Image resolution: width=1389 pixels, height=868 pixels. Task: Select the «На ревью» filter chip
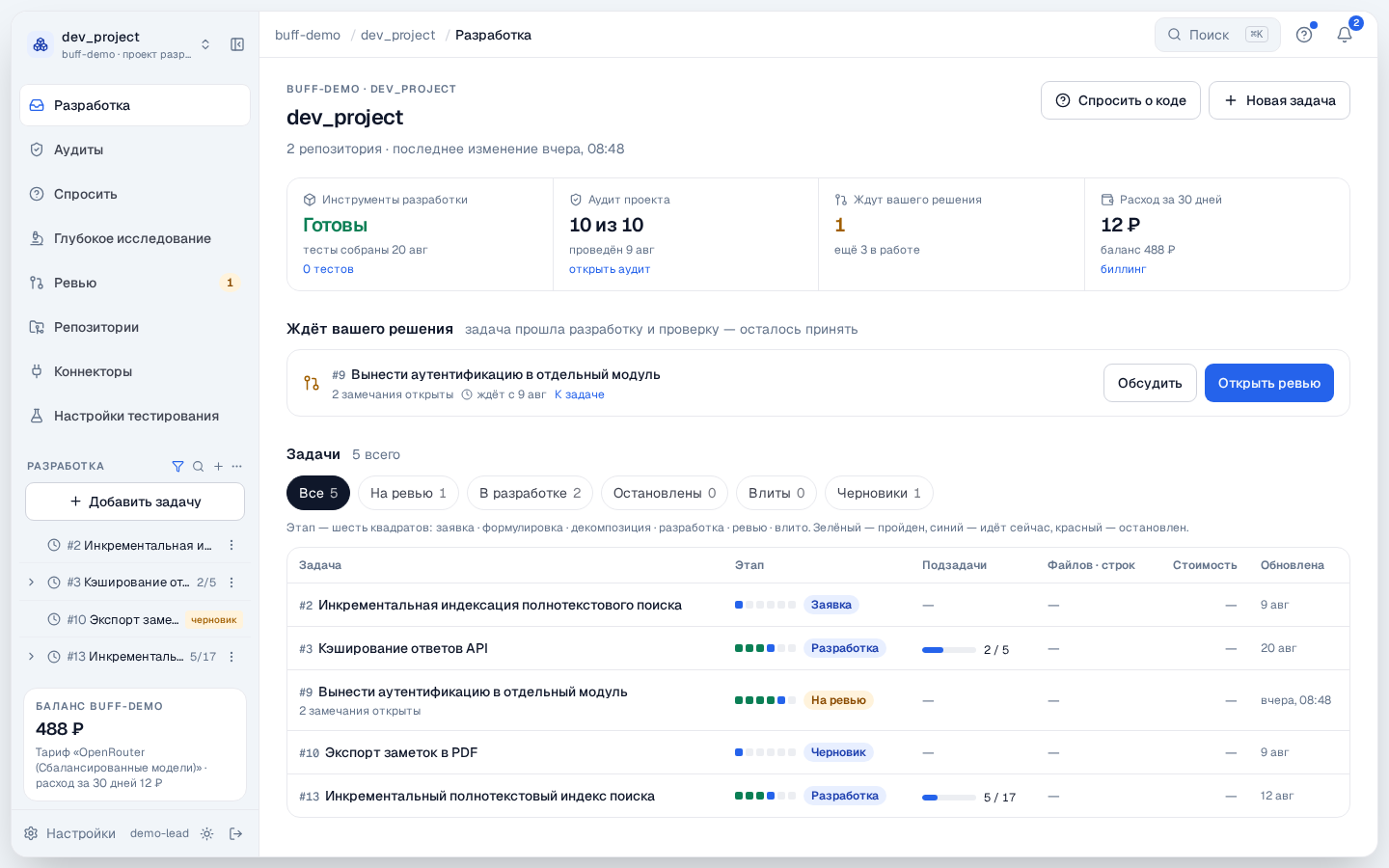pos(408,493)
